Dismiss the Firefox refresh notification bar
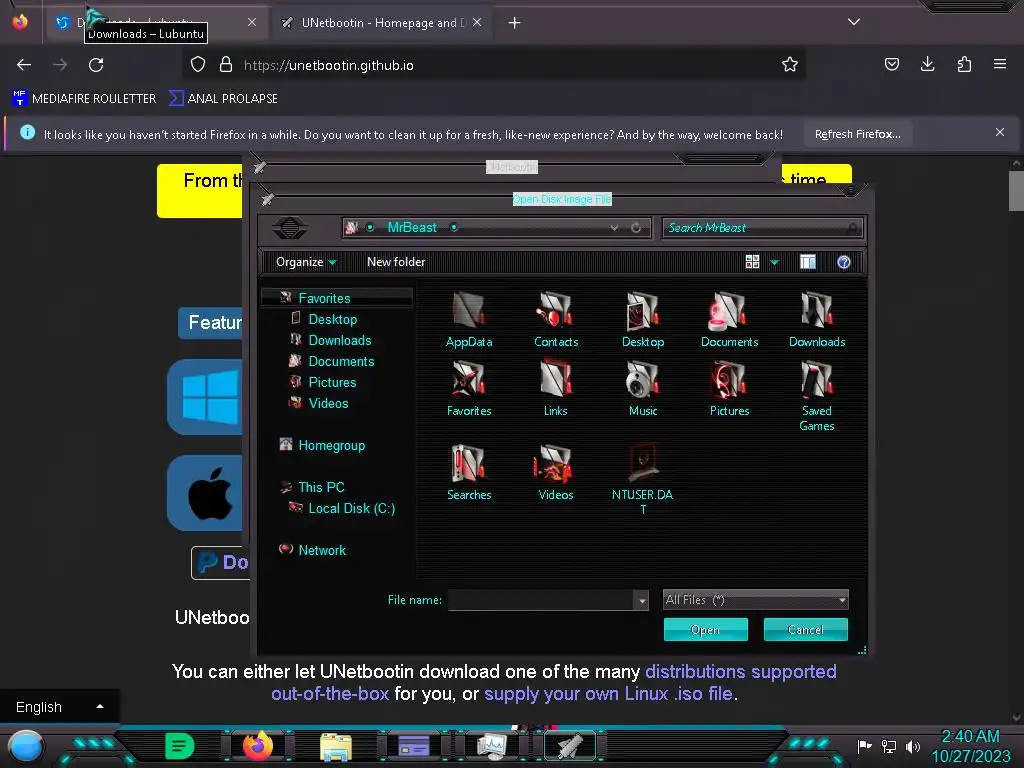 point(999,133)
